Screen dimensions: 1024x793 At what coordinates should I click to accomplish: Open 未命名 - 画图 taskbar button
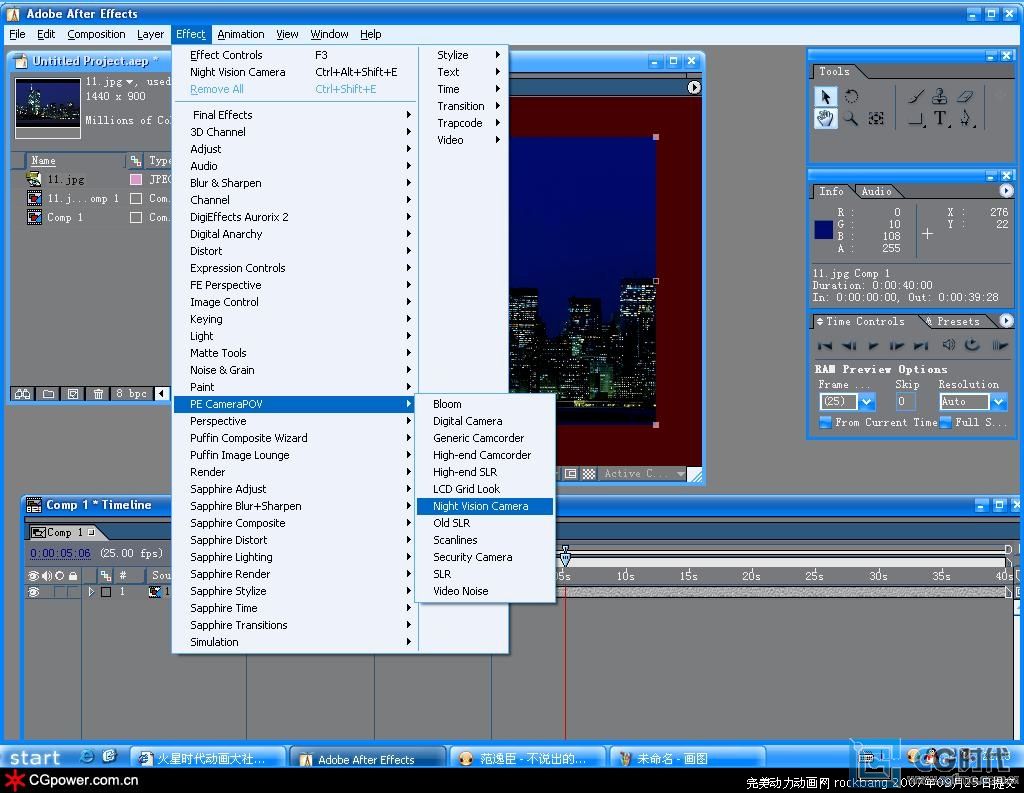[x=686, y=759]
